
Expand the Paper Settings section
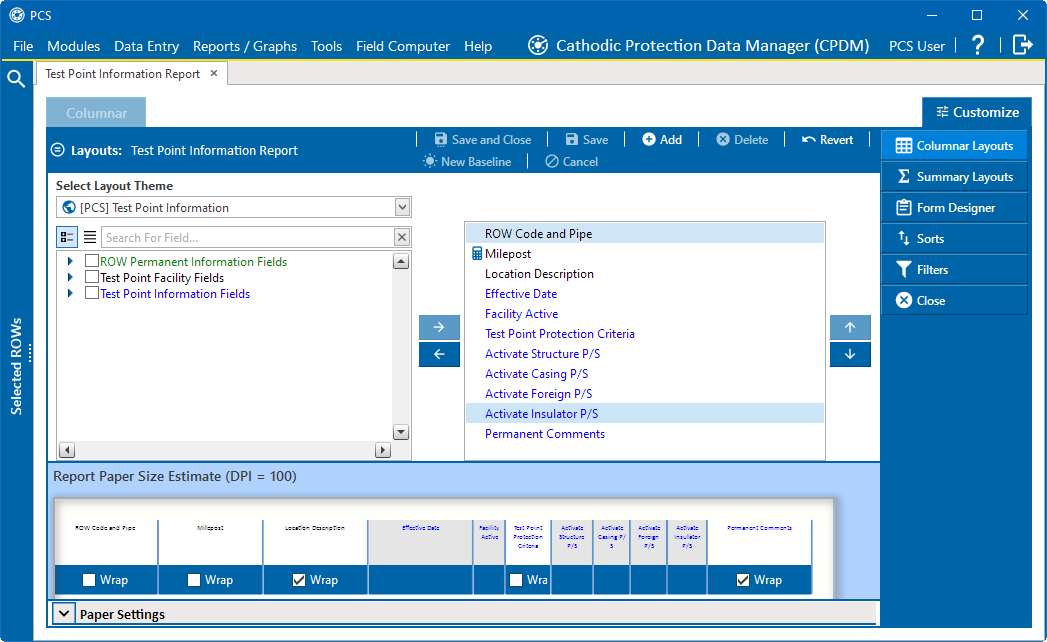tap(64, 613)
